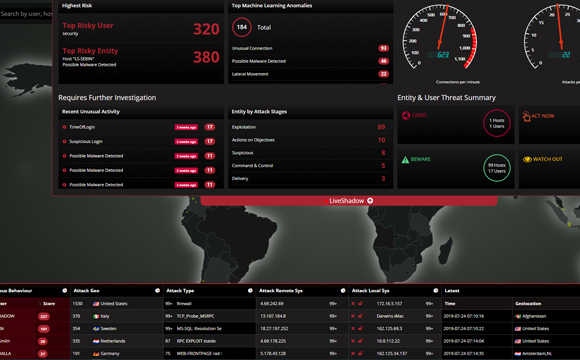The width and height of the screenshot is (580, 360).
Task: Click the 1 Hosts 1 Users circle
Action: pyautogui.click(x=497, y=123)
